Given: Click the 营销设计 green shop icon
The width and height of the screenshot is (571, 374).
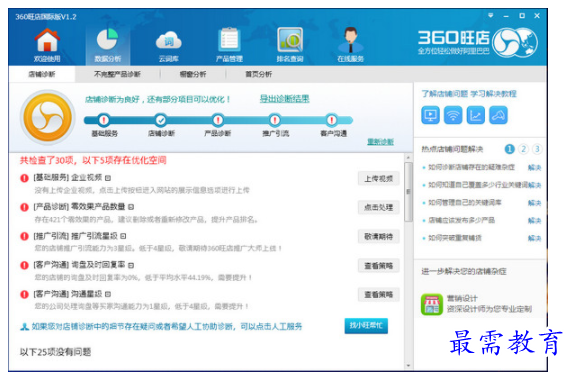Looking at the screenshot, I should [432, 304].
